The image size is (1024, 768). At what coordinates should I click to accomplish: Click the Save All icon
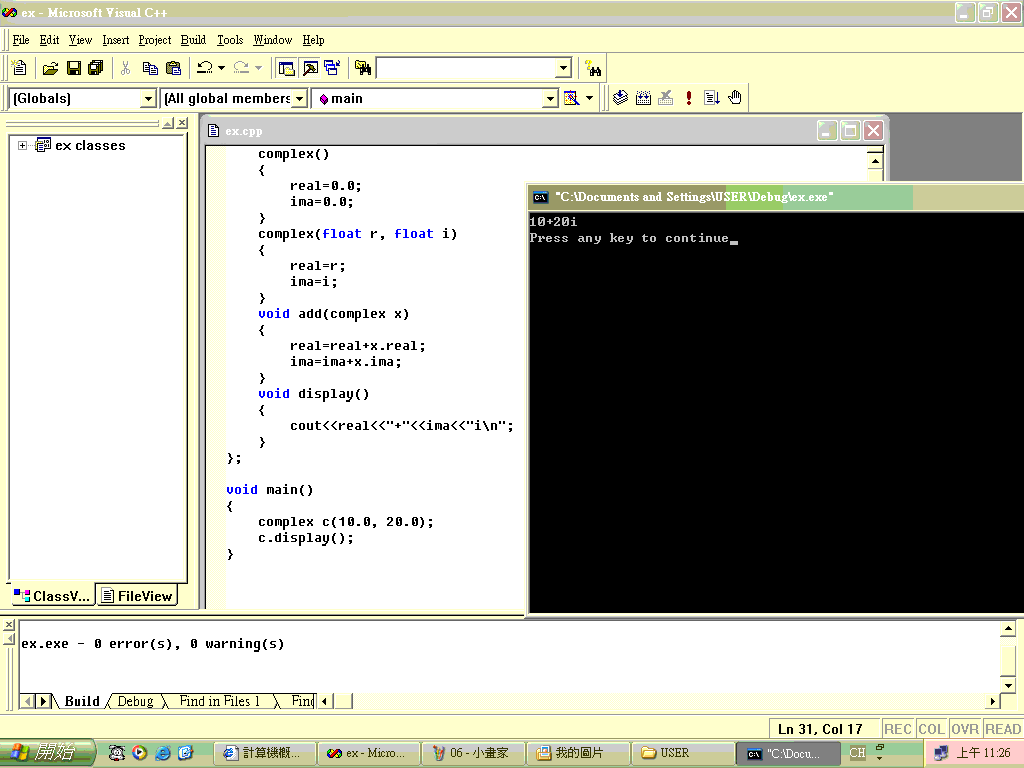pos(95,68)
